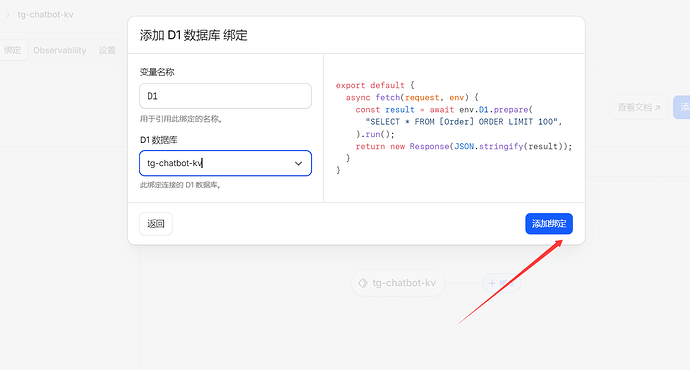Open the 设置 tab behind the dialog
Viewport: 690px width, 370px height.
click(x=107, y=50)
